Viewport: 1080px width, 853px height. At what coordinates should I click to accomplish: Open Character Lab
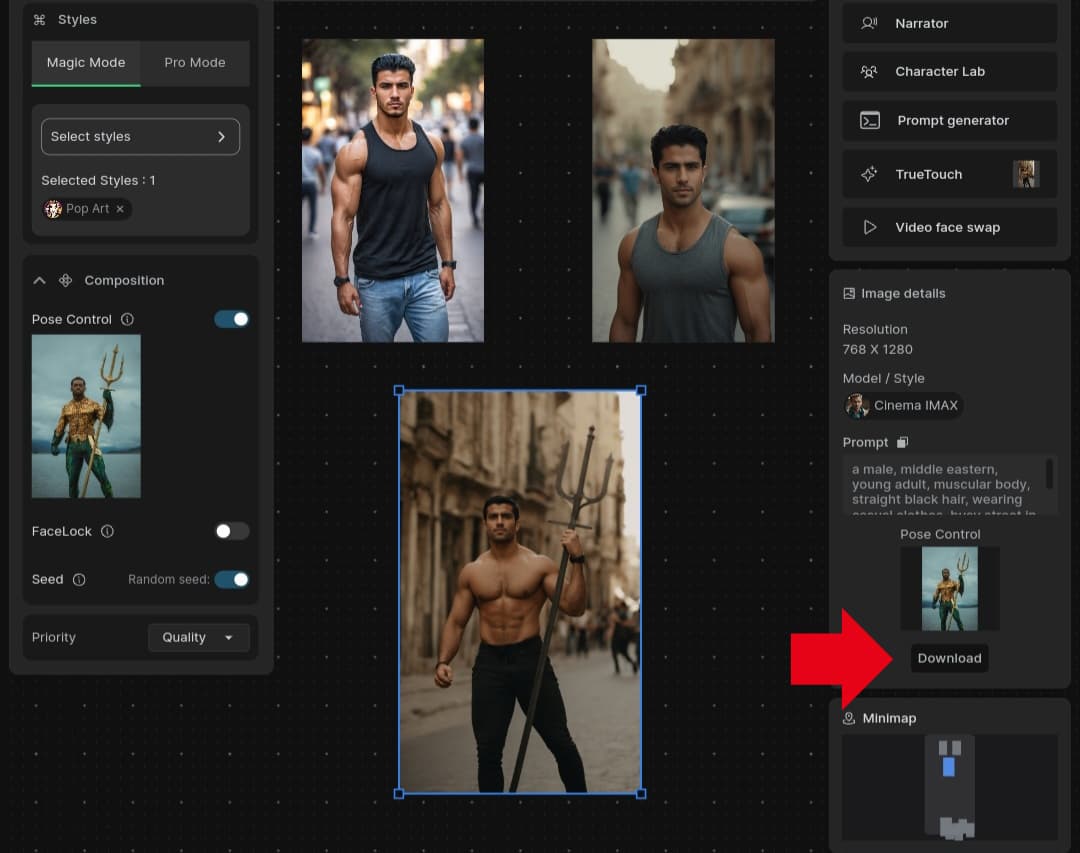(950, 72)
